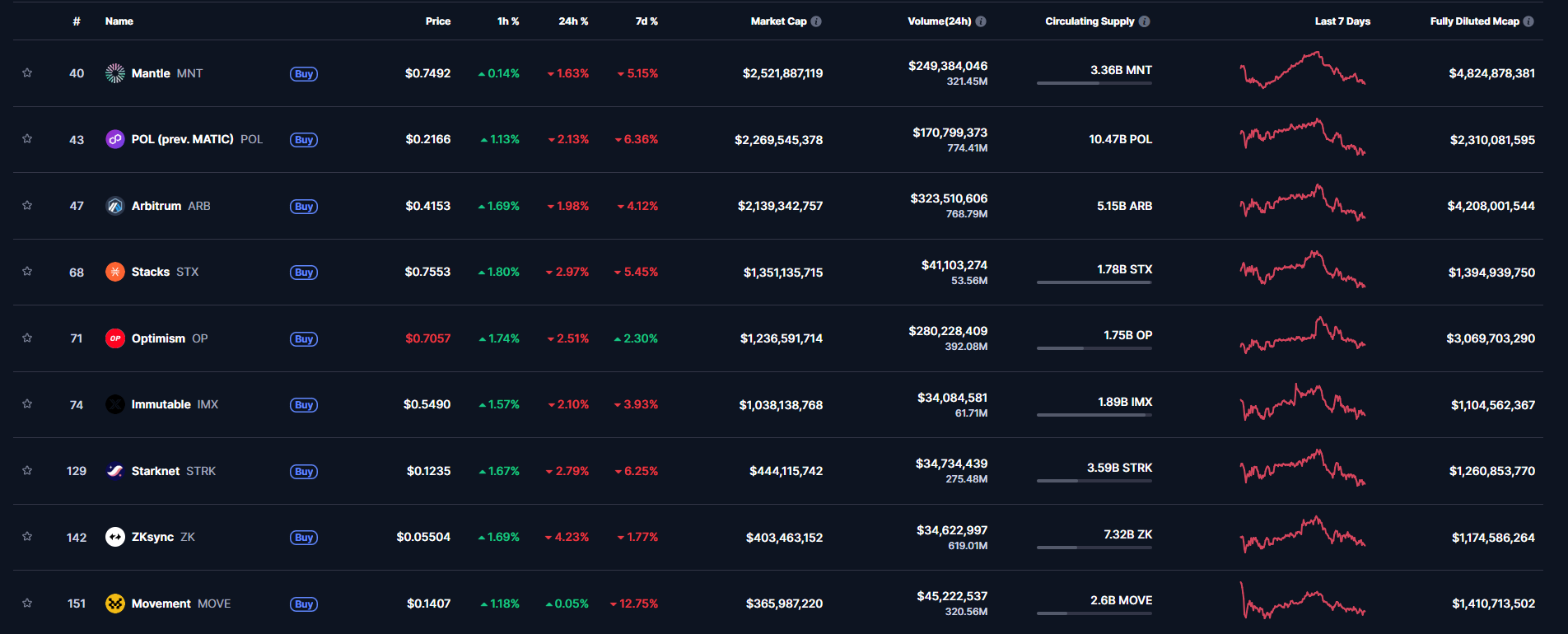
Task: Sort by rank number column
Action: click(x=77, y=21)
